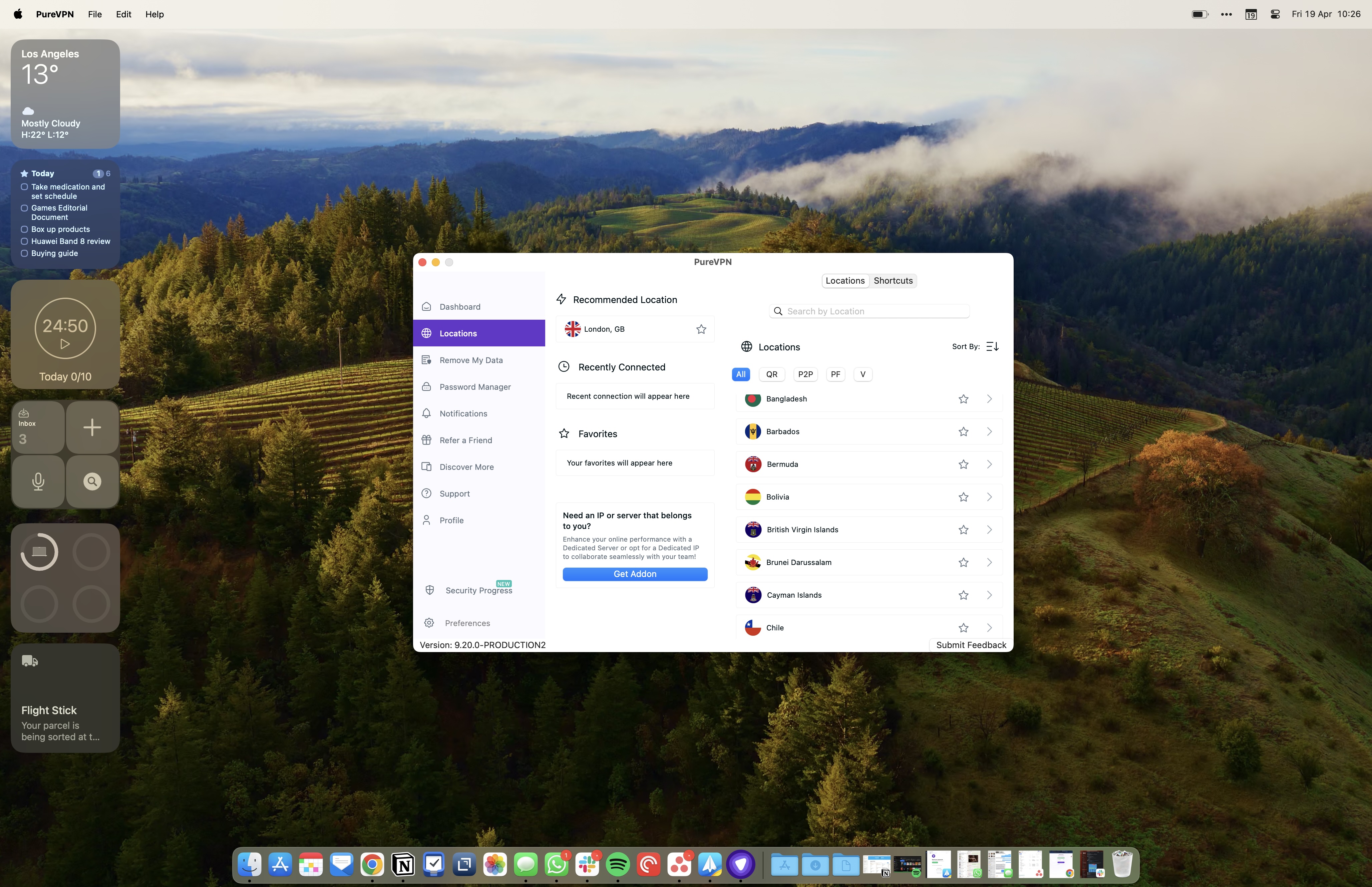Expand the Barbados location chevron

989,431
